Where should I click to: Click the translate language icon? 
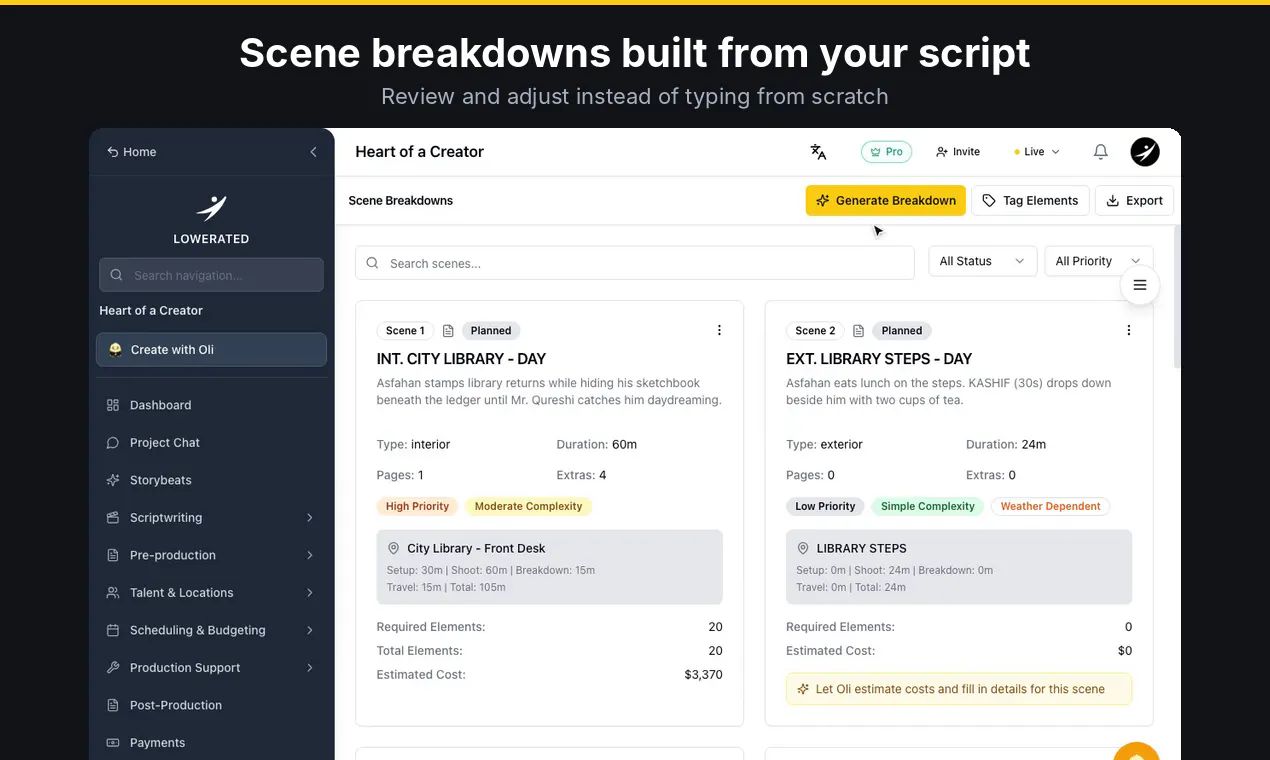point(818,152)
